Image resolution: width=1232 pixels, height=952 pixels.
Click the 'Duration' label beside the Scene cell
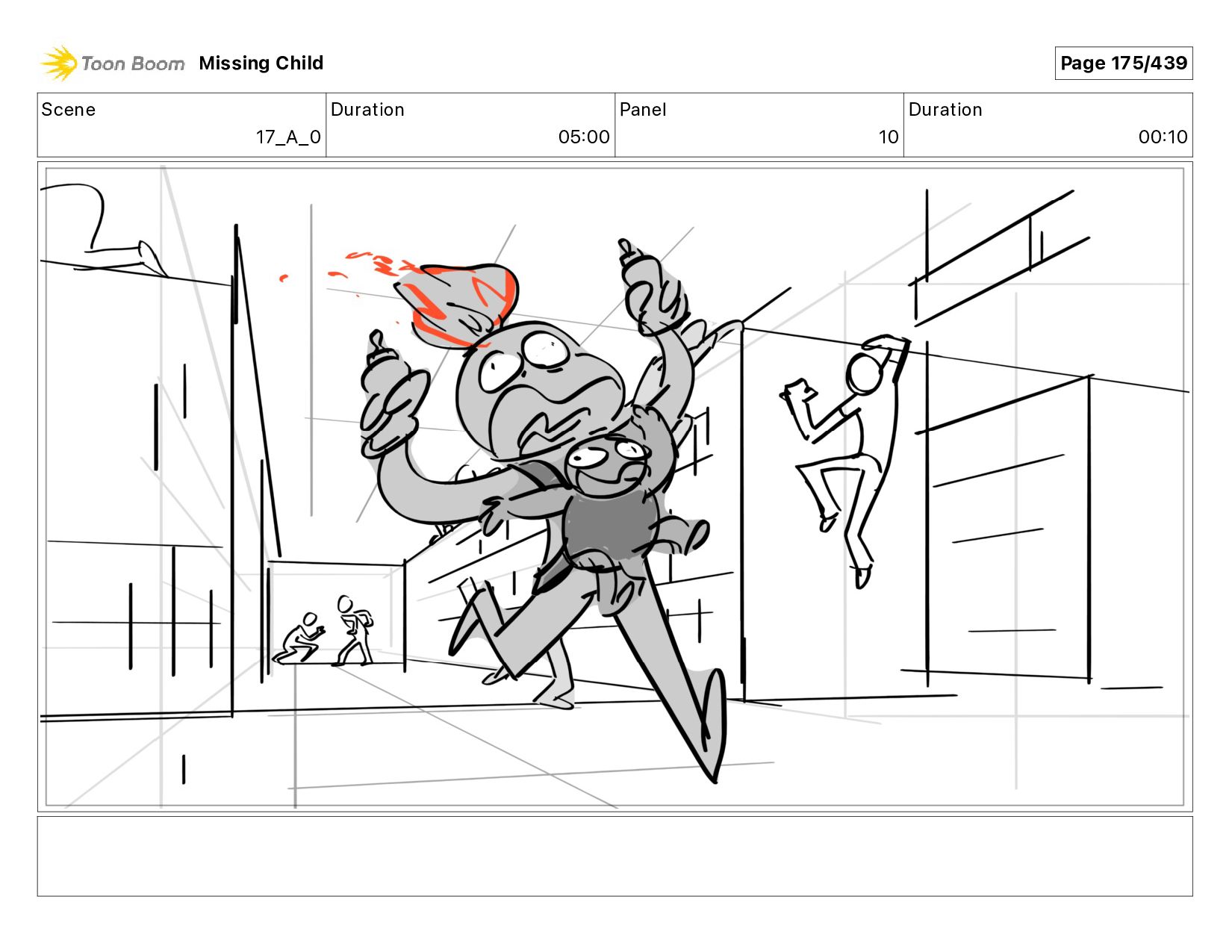coord(367,110)
